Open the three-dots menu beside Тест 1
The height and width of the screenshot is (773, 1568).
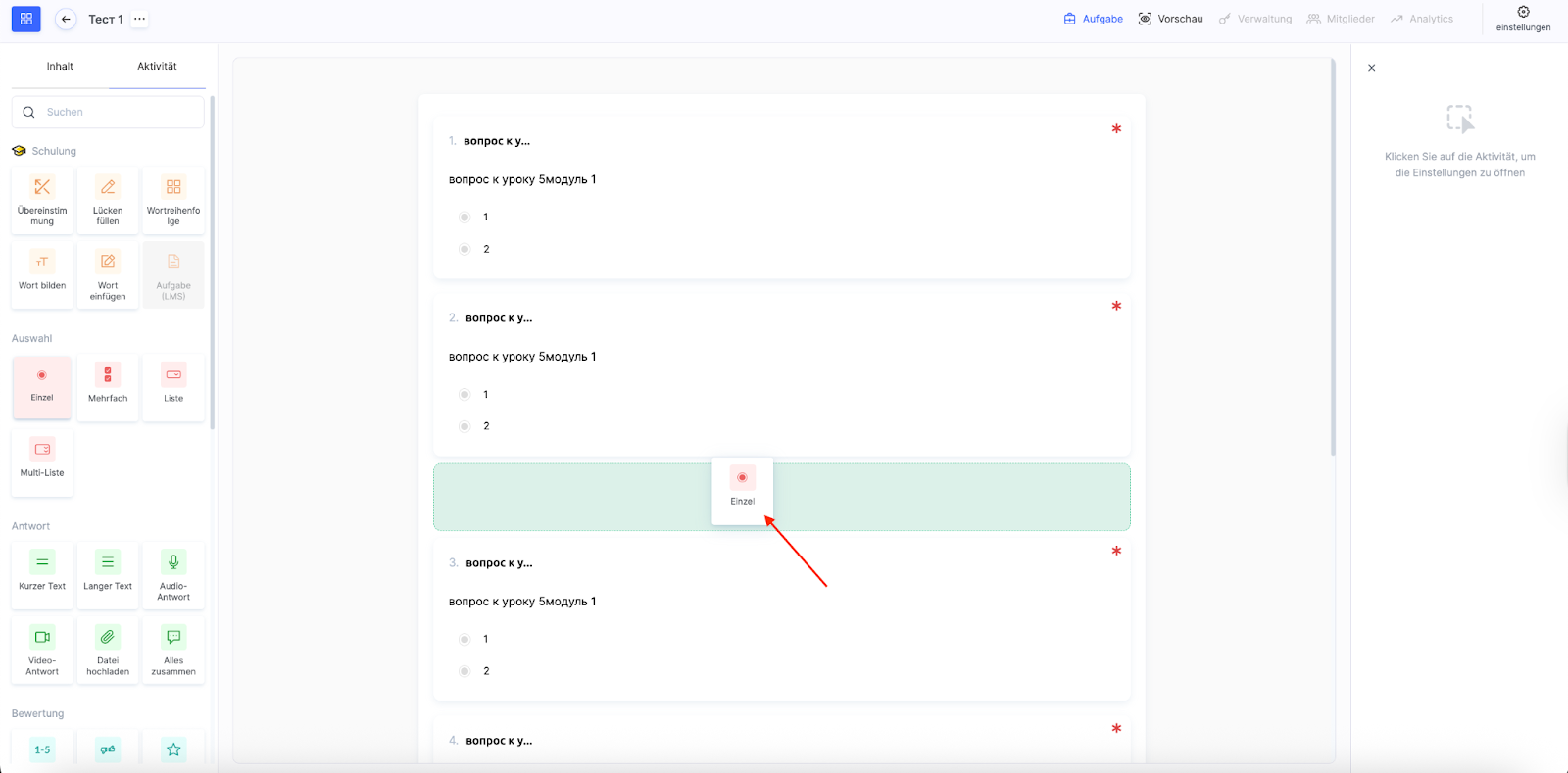[x=140, y=19]
